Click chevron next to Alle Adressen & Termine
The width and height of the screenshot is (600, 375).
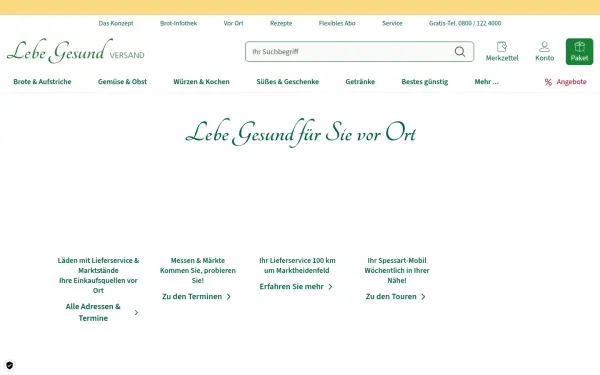136,313
